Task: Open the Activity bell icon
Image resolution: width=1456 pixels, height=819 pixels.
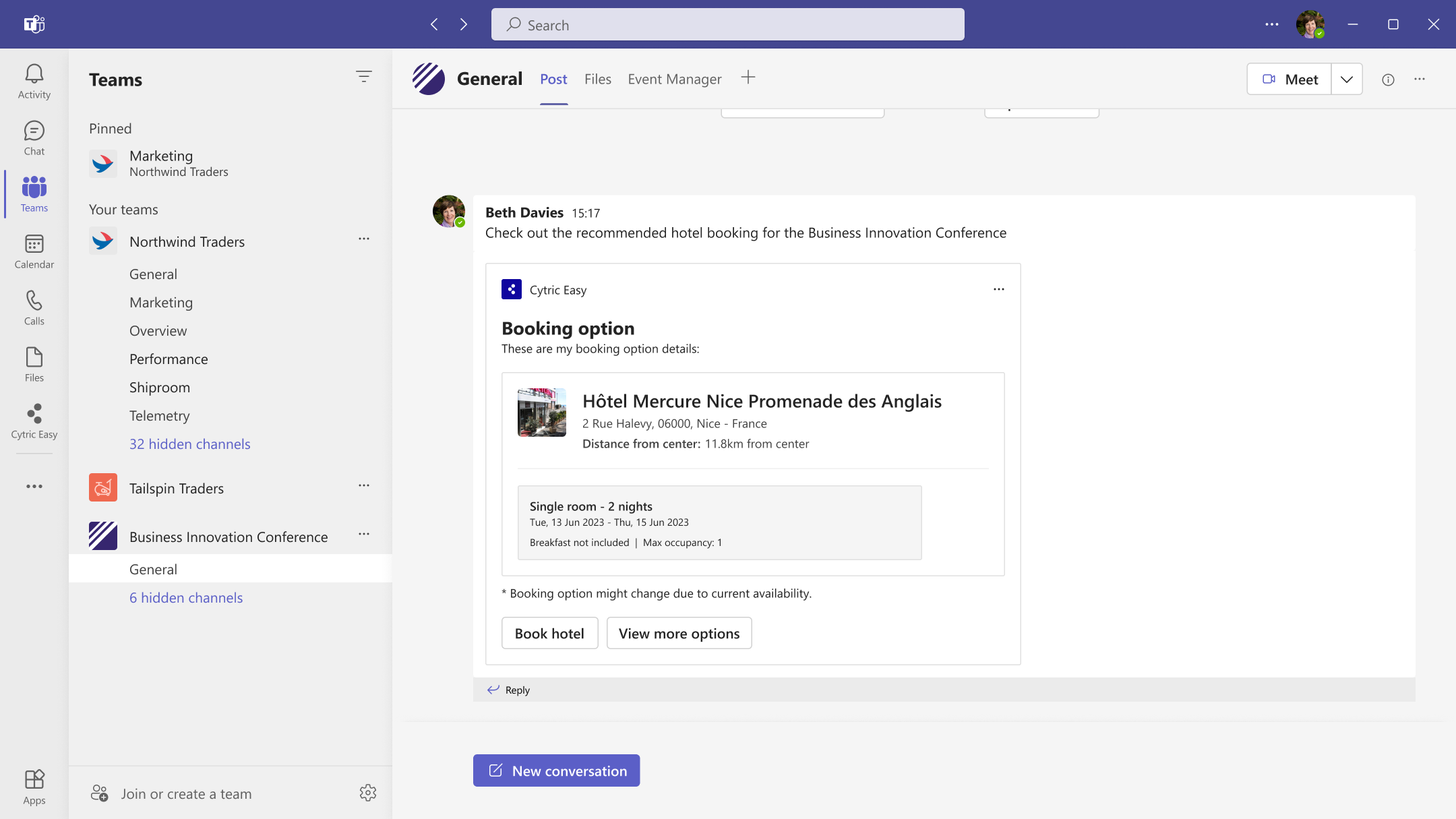Action: point(34,81)
